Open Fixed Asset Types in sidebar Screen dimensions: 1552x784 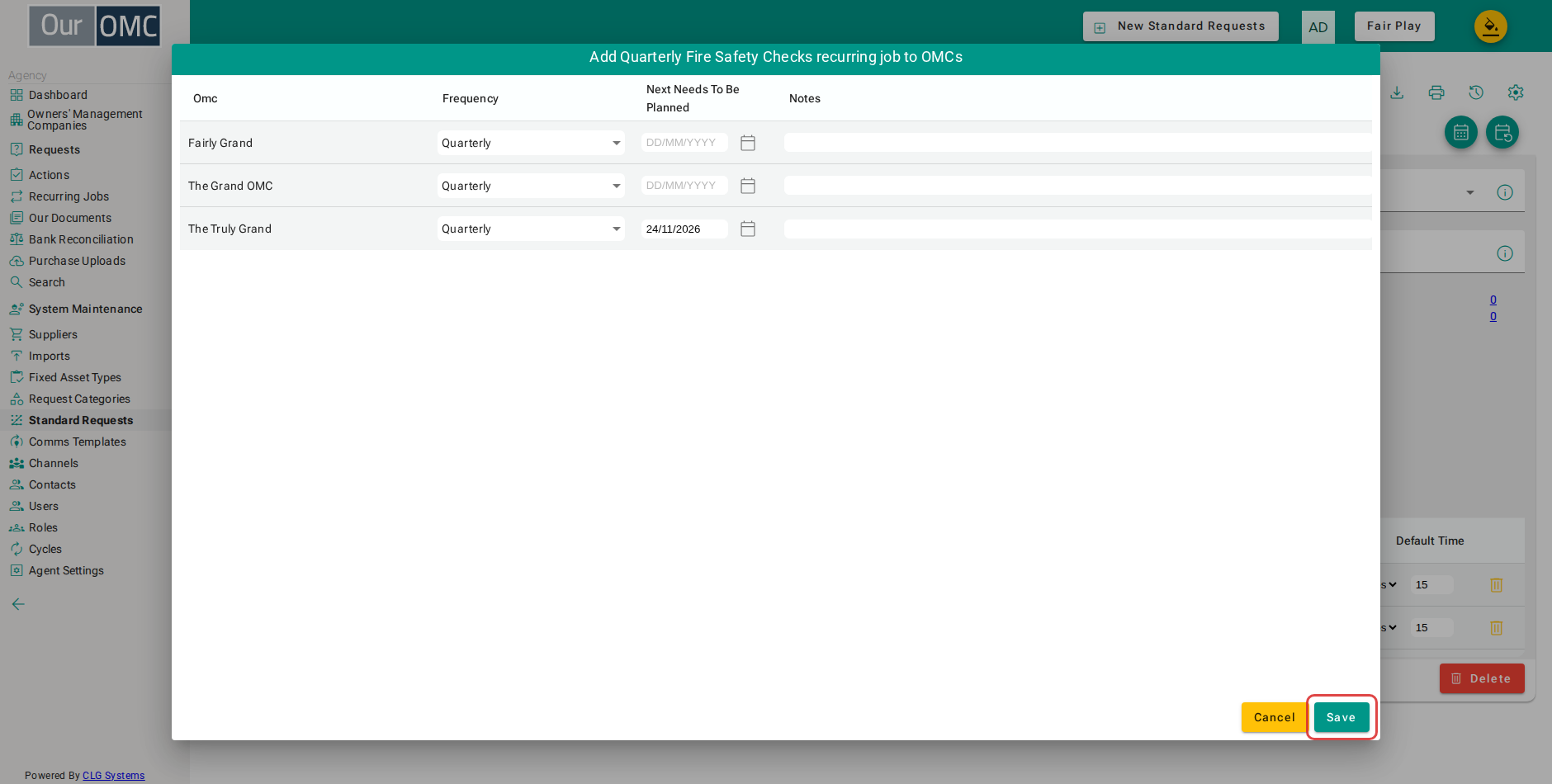point(74,377)
